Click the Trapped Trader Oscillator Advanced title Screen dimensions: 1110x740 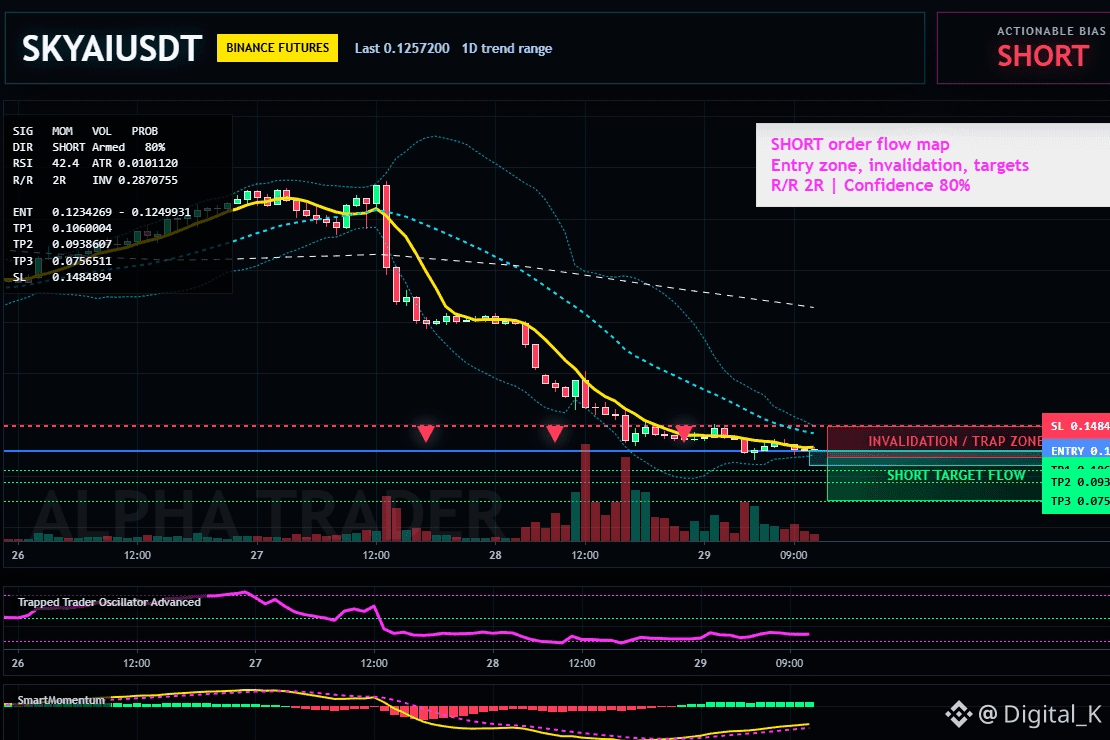[109, 602]
